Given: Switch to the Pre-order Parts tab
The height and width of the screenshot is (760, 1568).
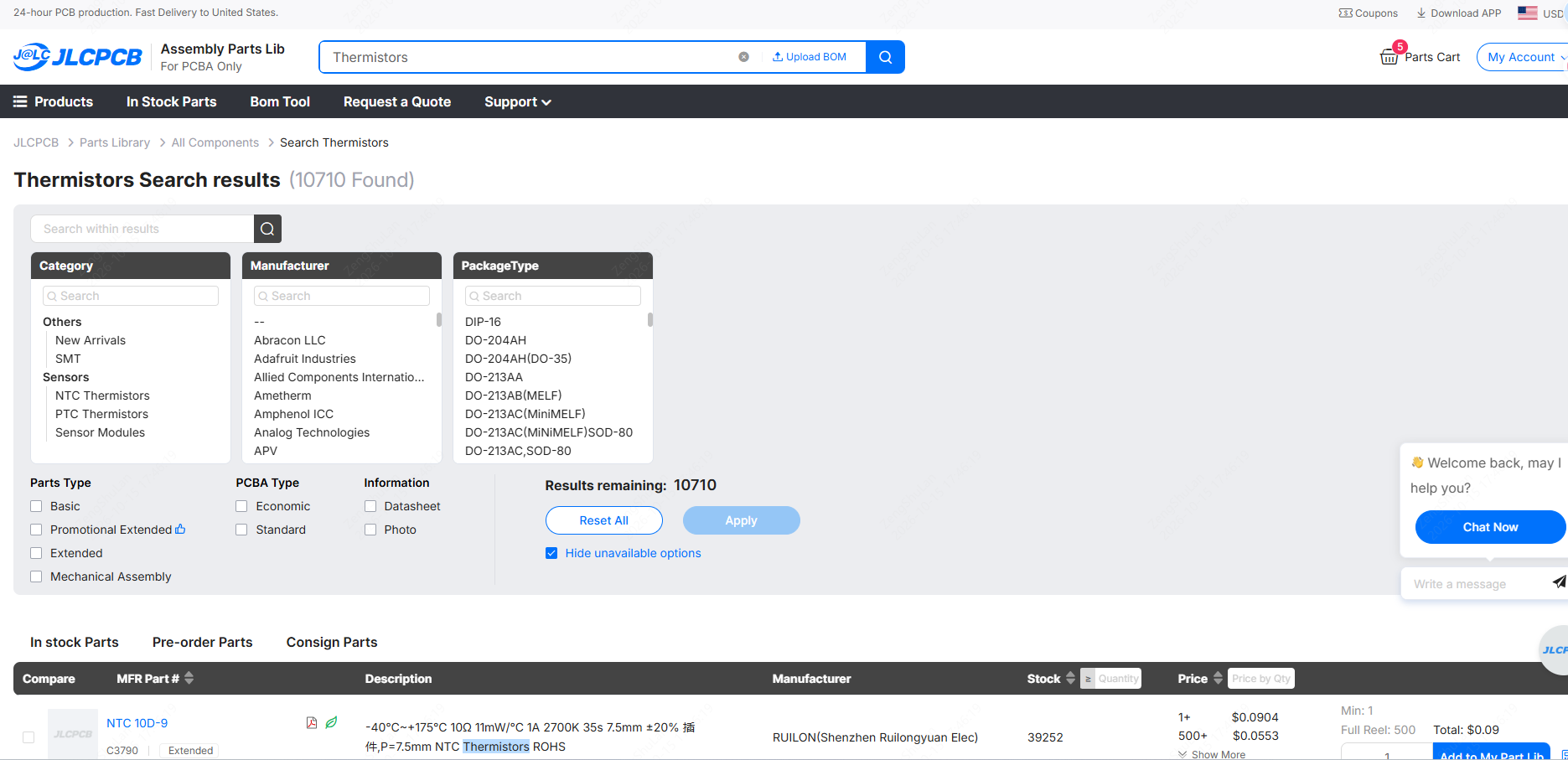Looking at the screenshot, I should tap(202, 642).
